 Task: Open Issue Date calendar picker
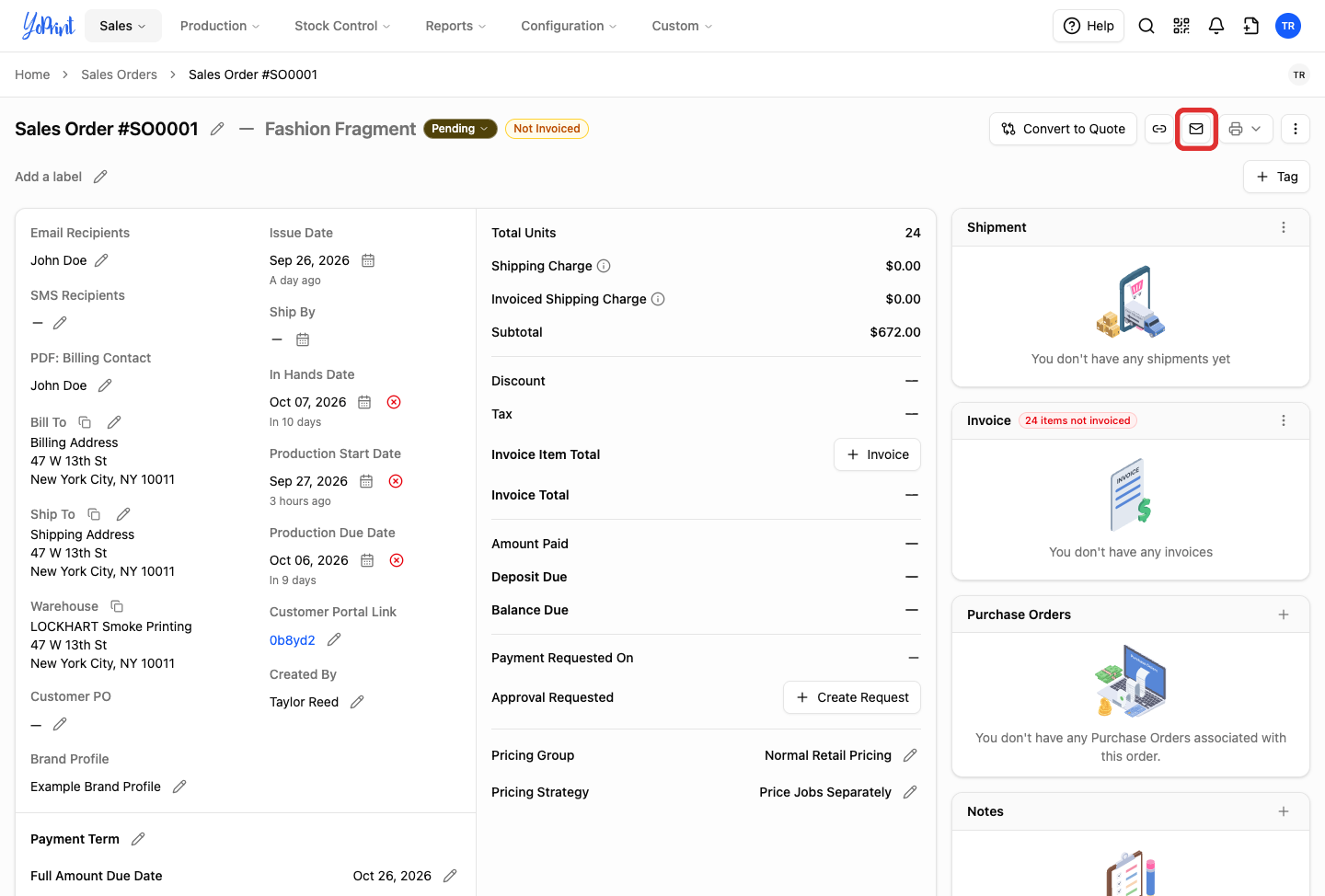(x=368, y=260)
